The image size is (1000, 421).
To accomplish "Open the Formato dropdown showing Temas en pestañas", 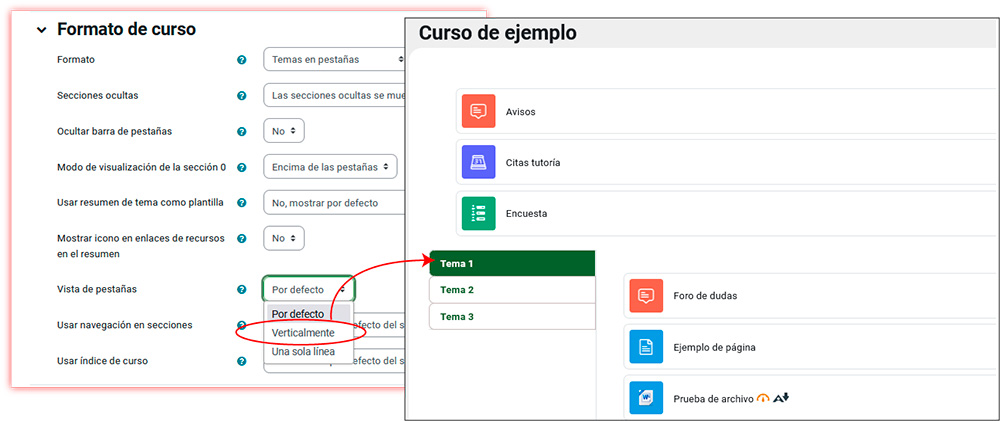I will tap(334, 59).
